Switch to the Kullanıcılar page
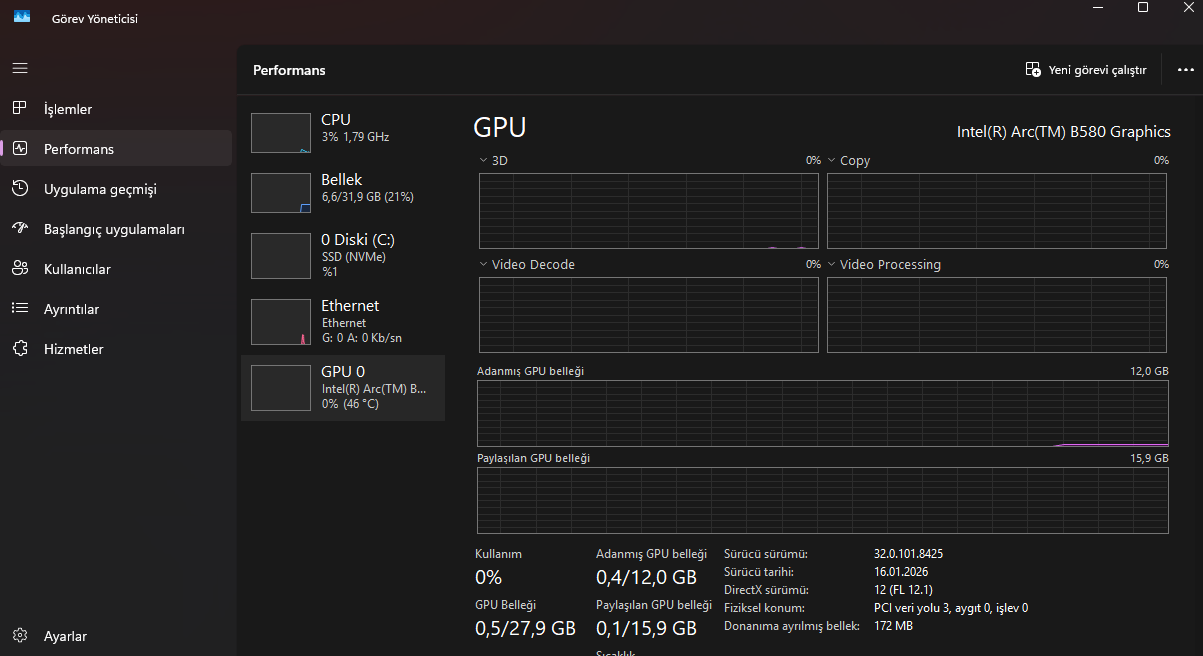1203x656 pixels. (x=116, y=269)
